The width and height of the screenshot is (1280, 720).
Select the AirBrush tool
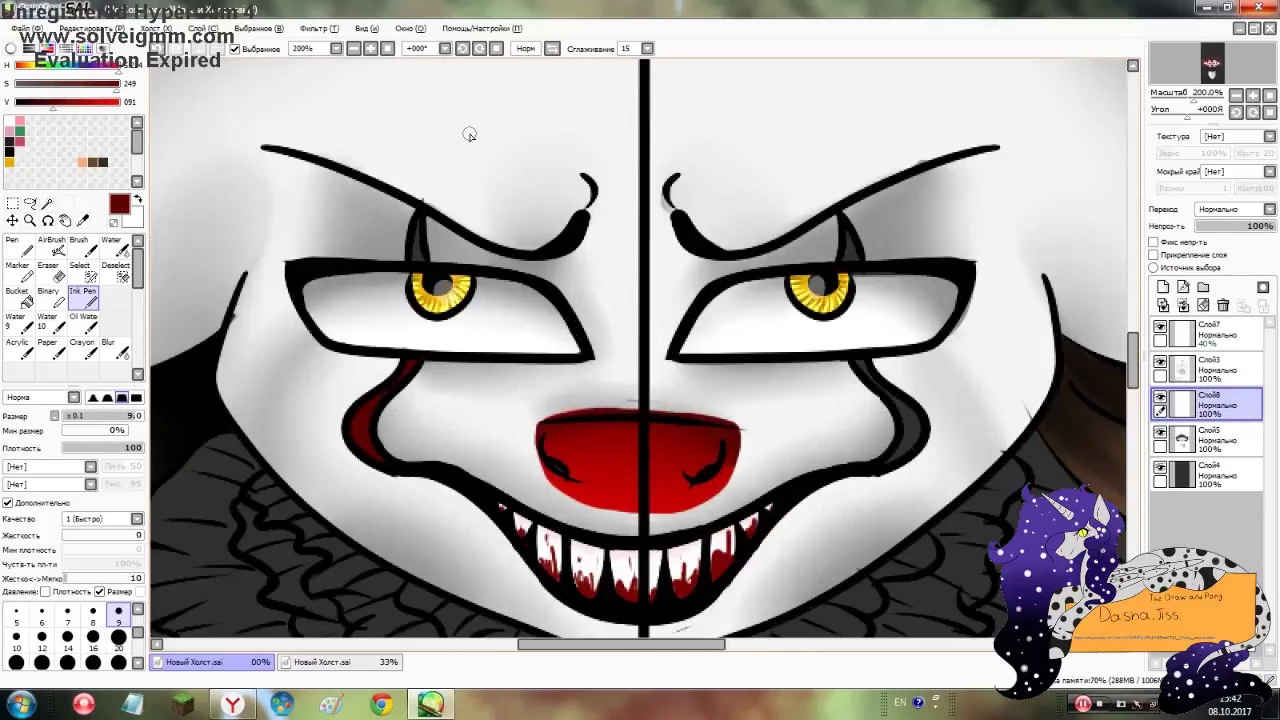point(51,245)
